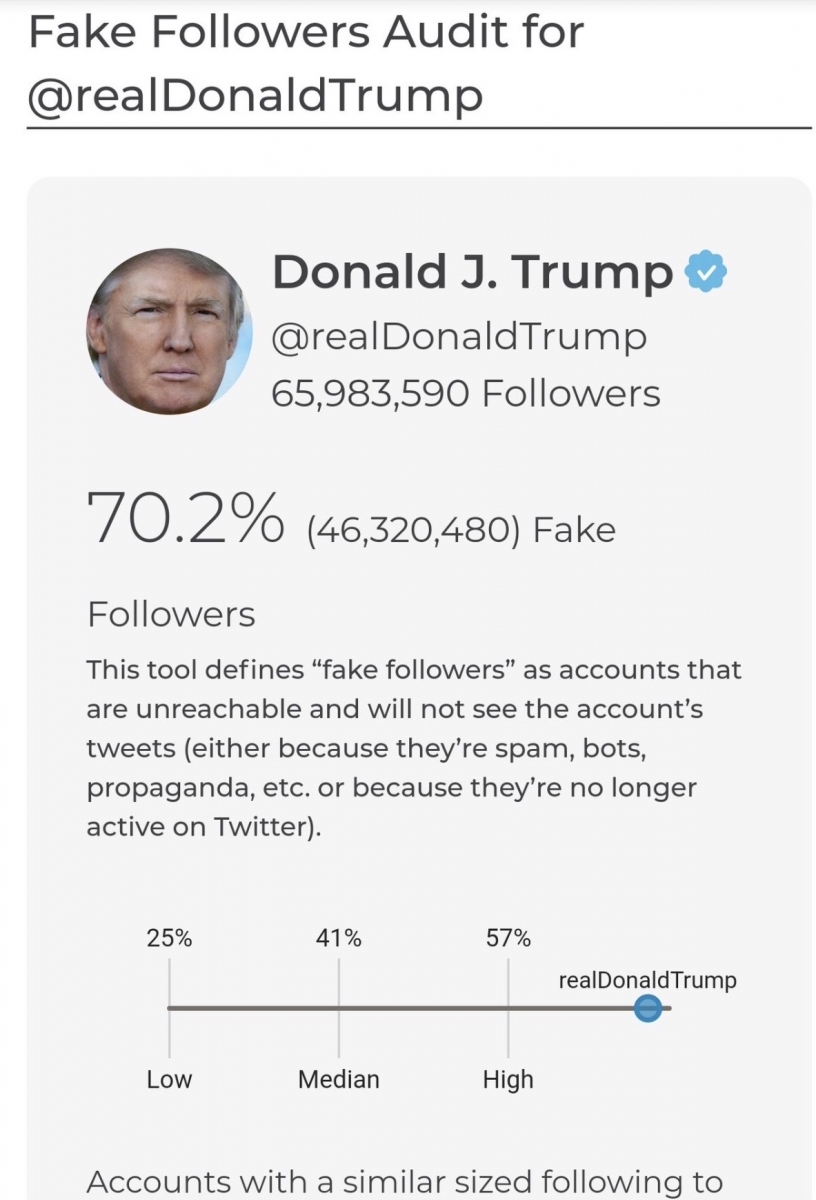Click the Fake Followers Audit page heading
Viewport: 816px width, 1200px height.
coord(306,33)
